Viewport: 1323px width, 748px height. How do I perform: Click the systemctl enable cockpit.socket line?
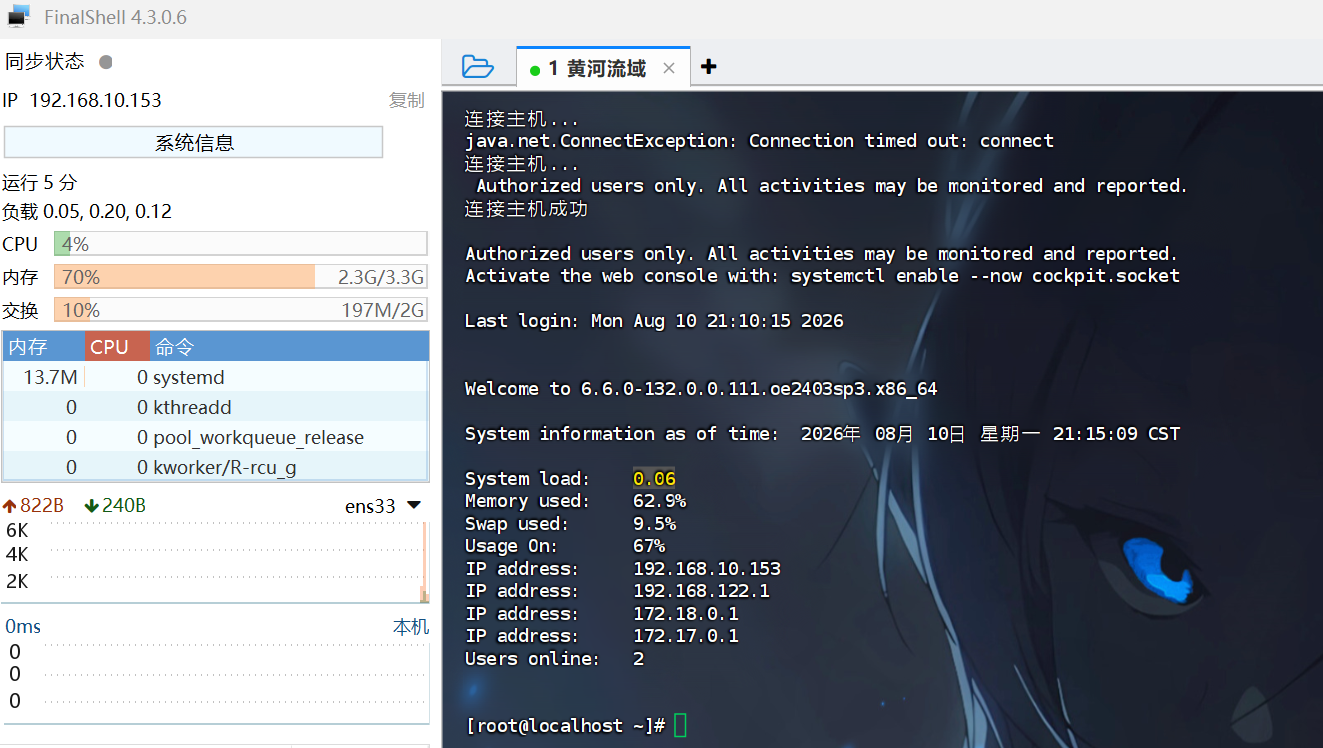tap(822, 276)
